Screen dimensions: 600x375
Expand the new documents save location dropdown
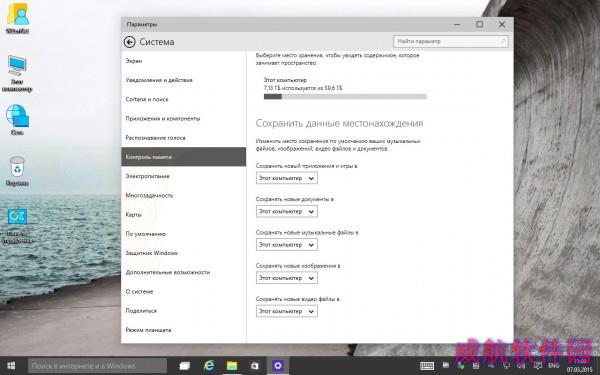coord(287,212)
